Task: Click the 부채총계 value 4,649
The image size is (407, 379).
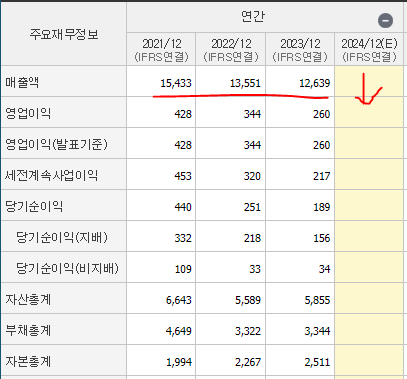Action: pyautogui.click(x=179, y=331)
